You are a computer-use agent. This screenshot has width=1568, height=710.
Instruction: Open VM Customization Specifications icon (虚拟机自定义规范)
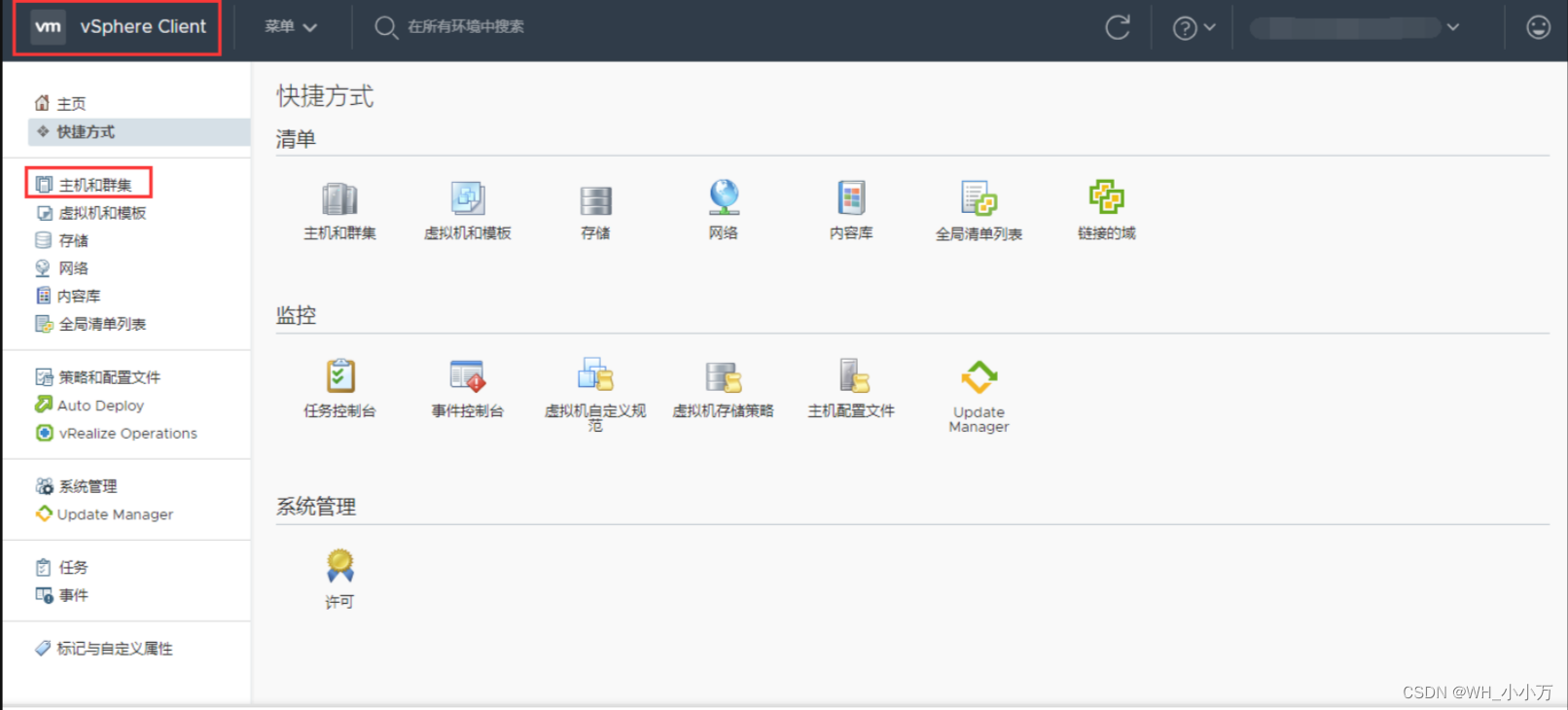pos(595,375)
